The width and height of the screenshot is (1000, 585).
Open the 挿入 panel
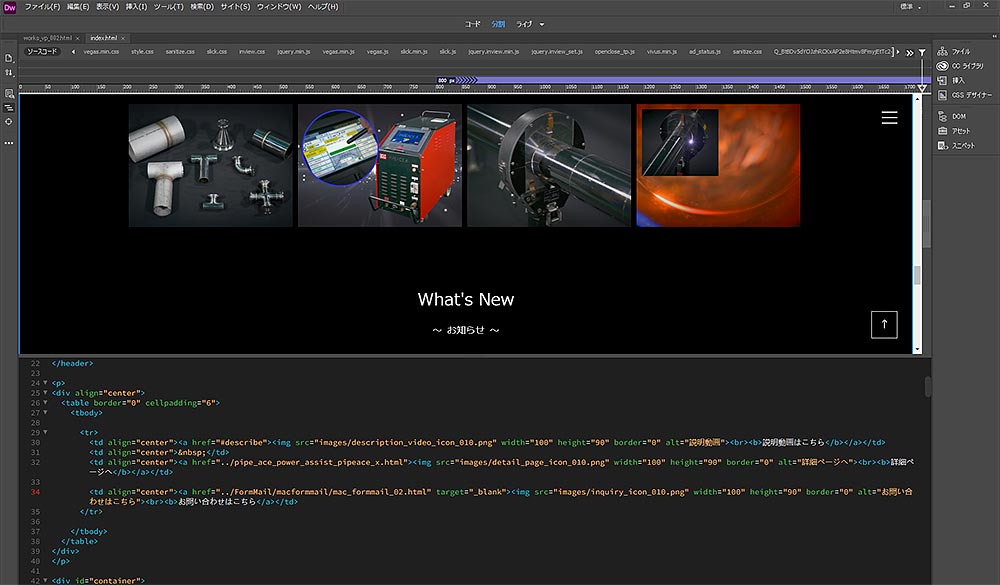951,81
